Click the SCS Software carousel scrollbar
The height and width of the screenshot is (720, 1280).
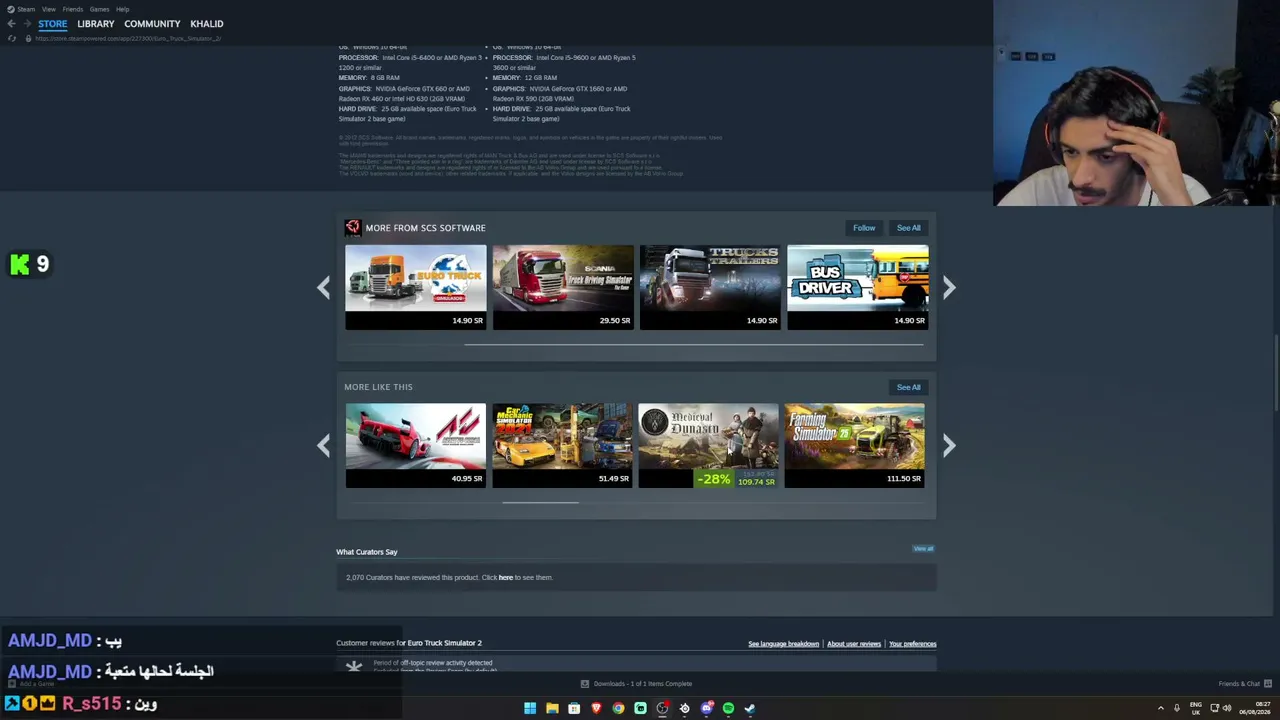tap(693, 345)
